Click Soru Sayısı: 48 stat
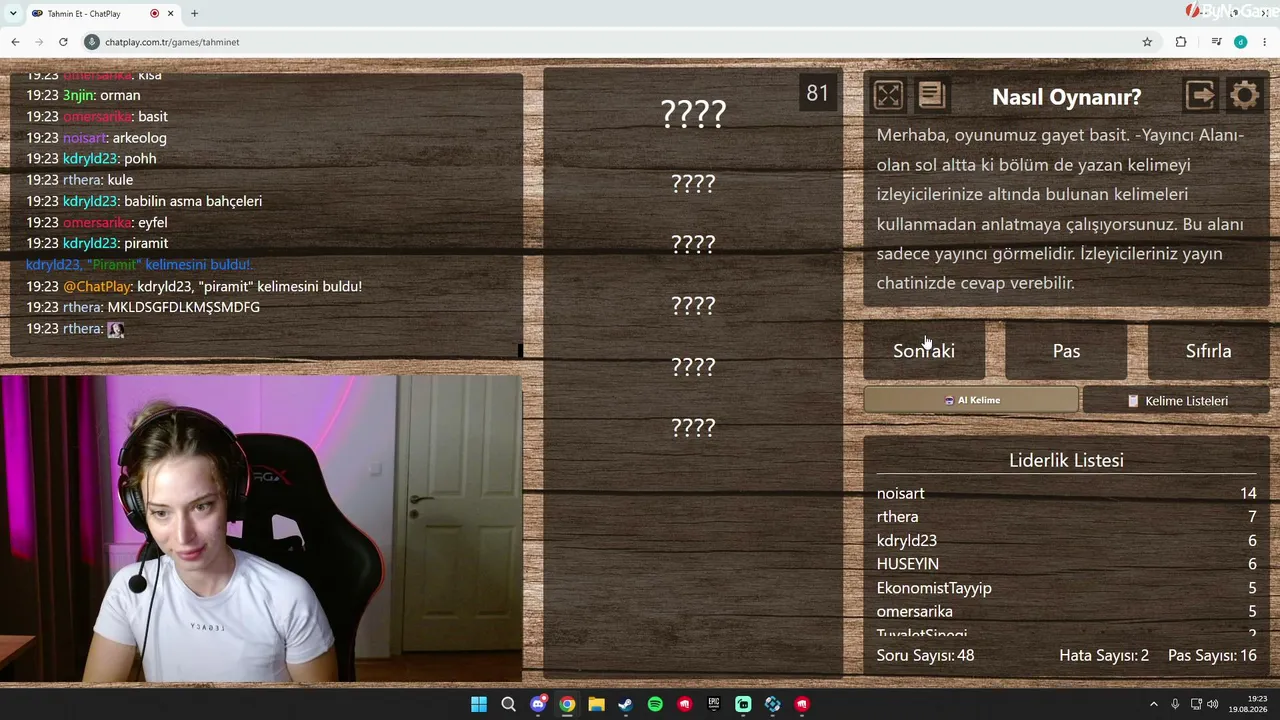The height and width of the screenshot is (720, 1280). 925,655
